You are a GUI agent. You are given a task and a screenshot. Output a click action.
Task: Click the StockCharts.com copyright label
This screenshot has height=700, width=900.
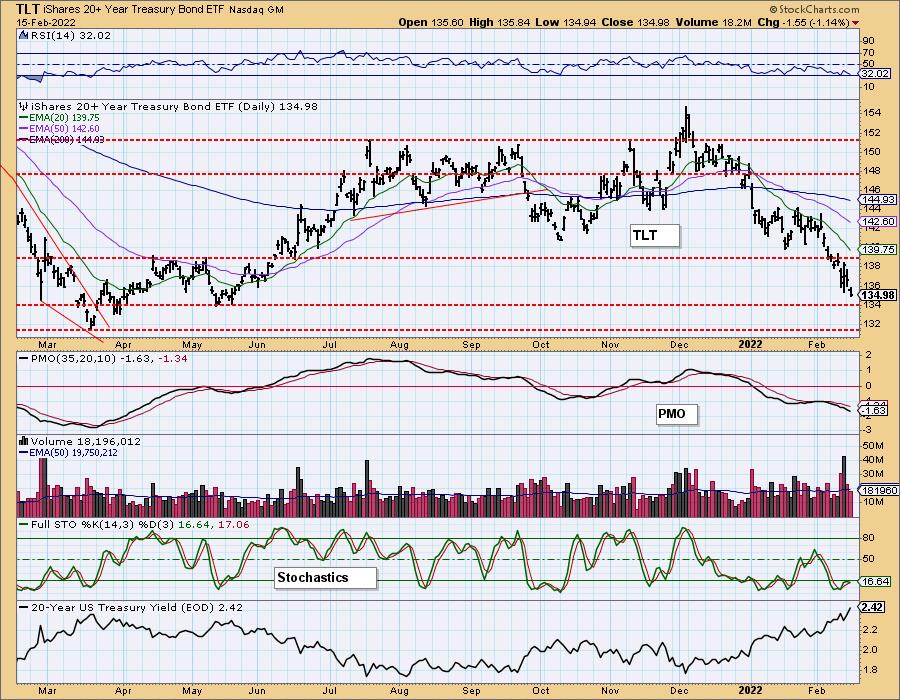pos(813,9)
